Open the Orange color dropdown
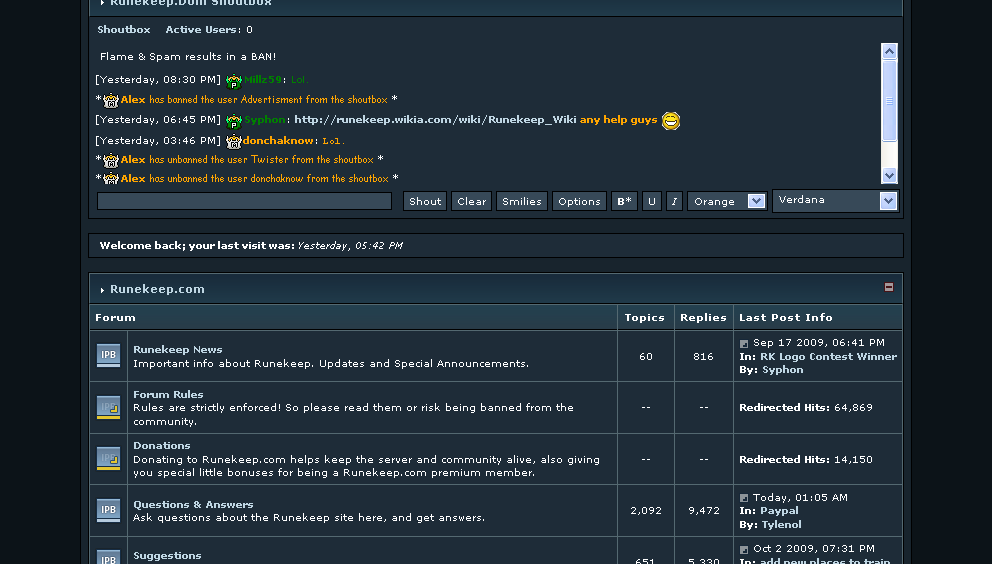The width and height of the screenshot is (992, 564). click(727, 201)
